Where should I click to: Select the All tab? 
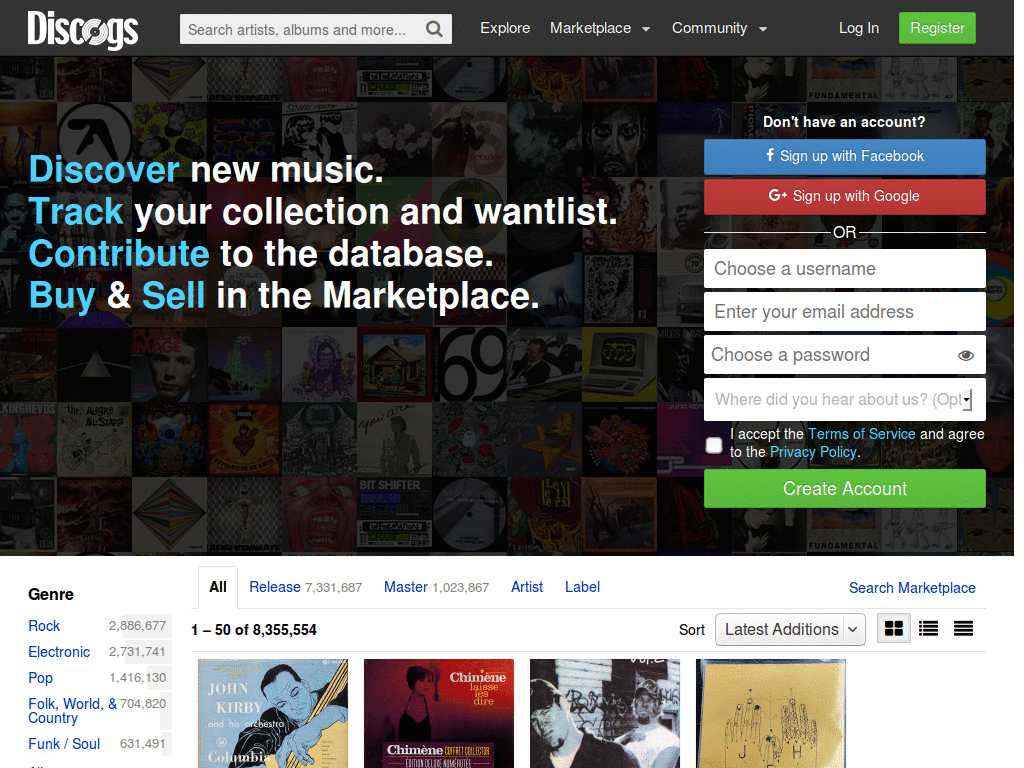click(x=218, y=587)
